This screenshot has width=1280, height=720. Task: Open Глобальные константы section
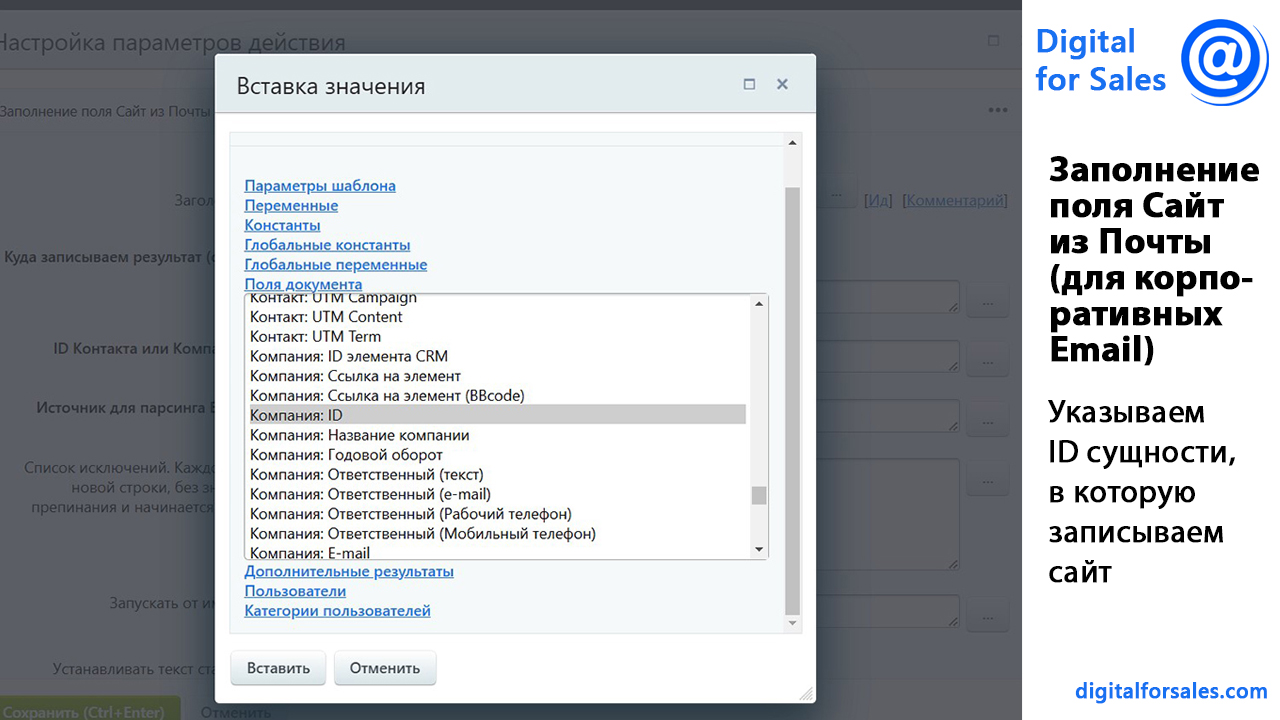(x=327, y=245)
